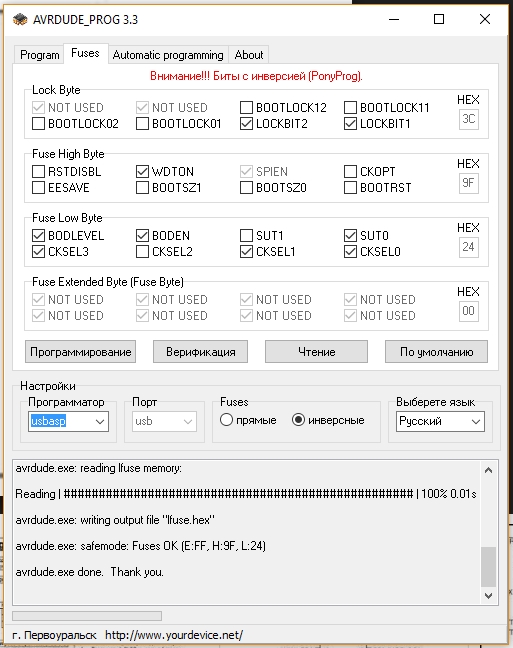The height and width of the screenshot is (648, 513).
Task: Uncheck the BODLEVEL checkbox
Action: [x=38, y=236]
